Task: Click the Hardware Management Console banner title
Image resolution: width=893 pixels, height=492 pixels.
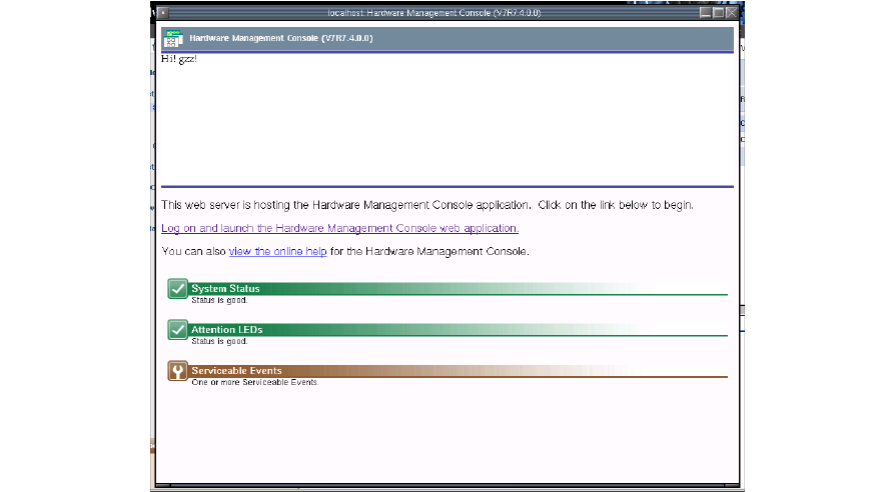Action: point(281,38)
